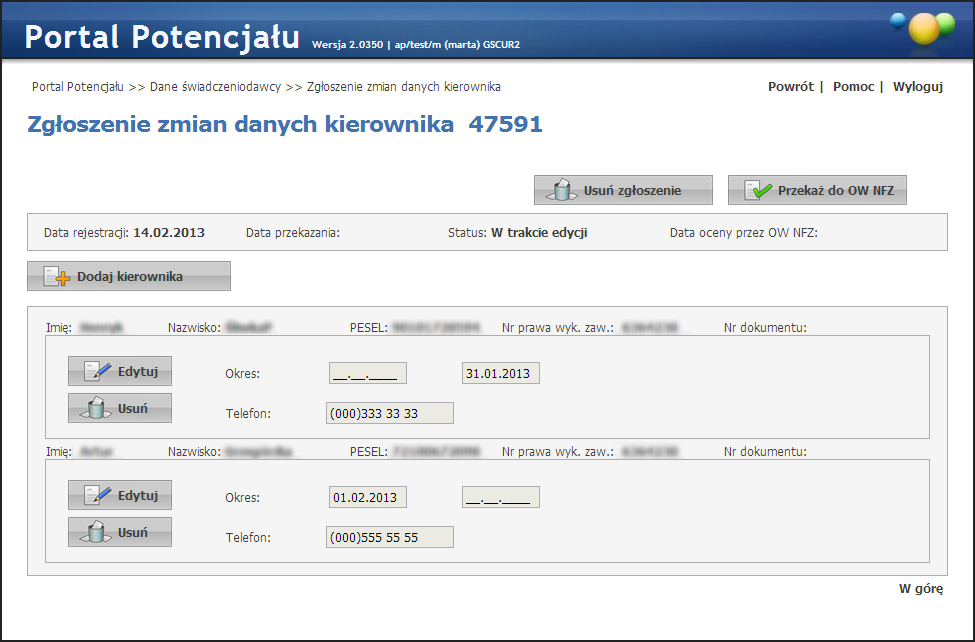Click the trash bin icon for the second manager

[x=97, y=532]
